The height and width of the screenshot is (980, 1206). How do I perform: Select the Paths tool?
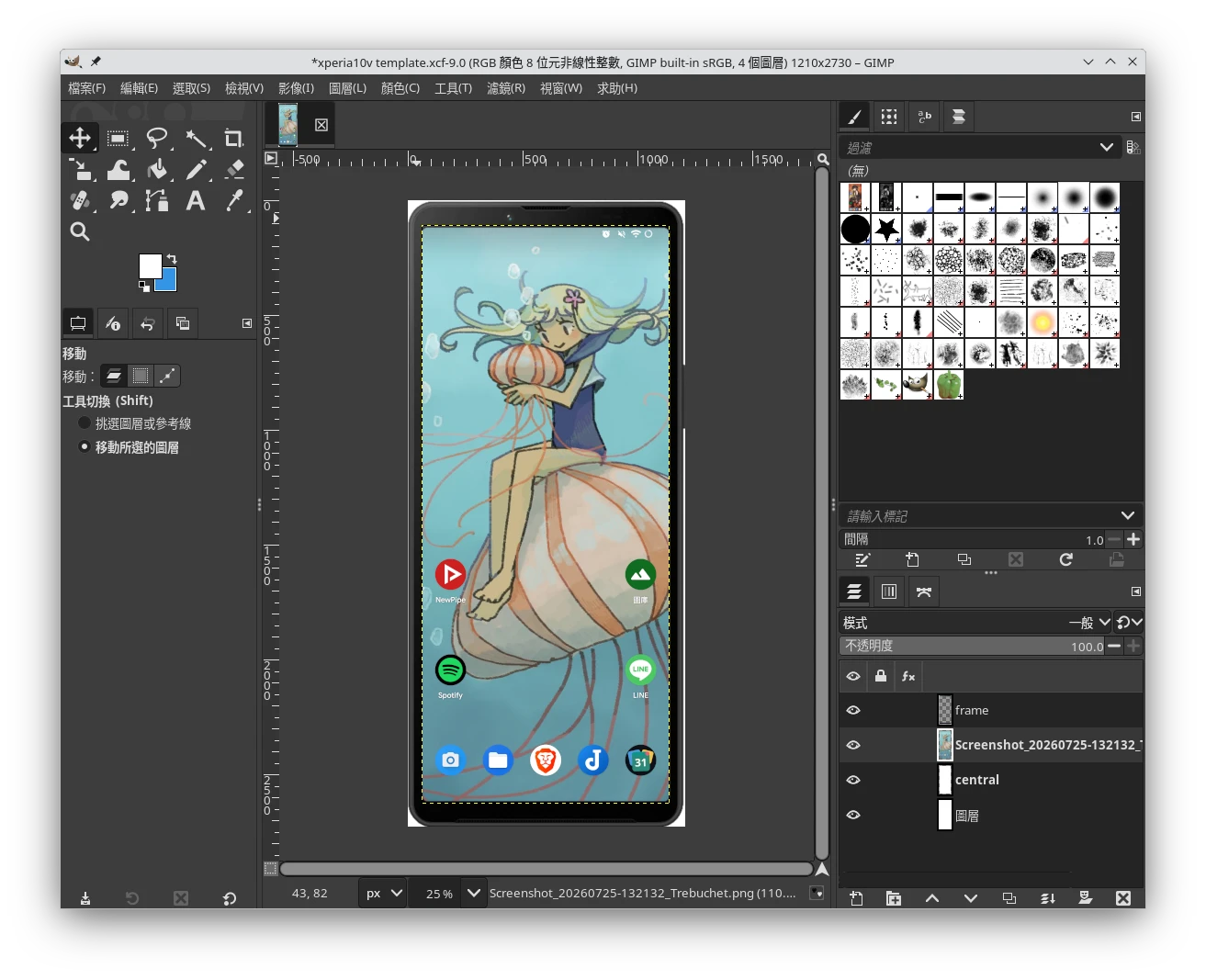[157, 200]
